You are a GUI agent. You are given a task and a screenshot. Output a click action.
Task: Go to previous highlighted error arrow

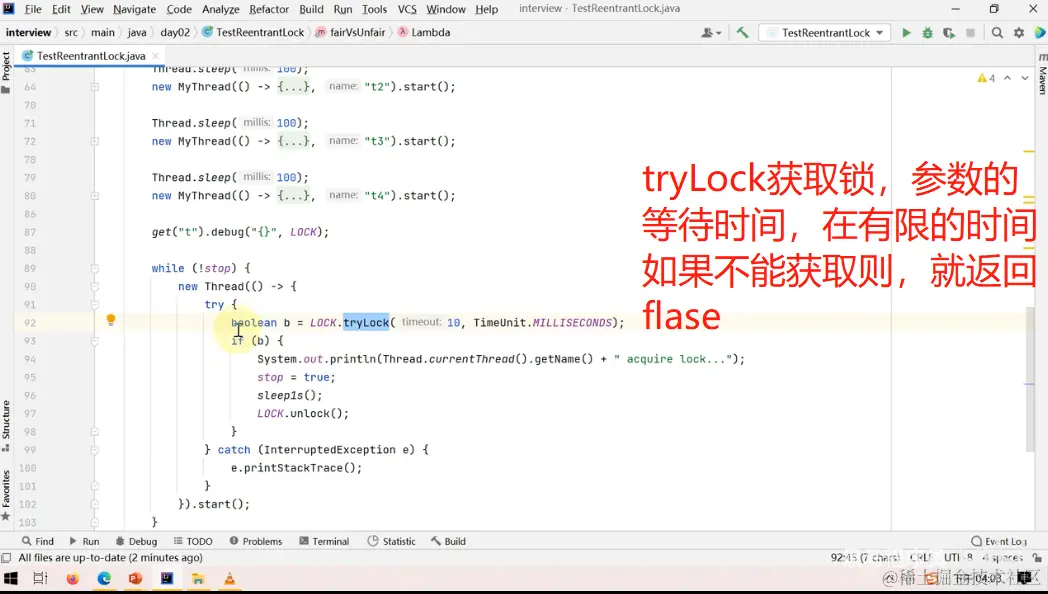[1008, 78]
